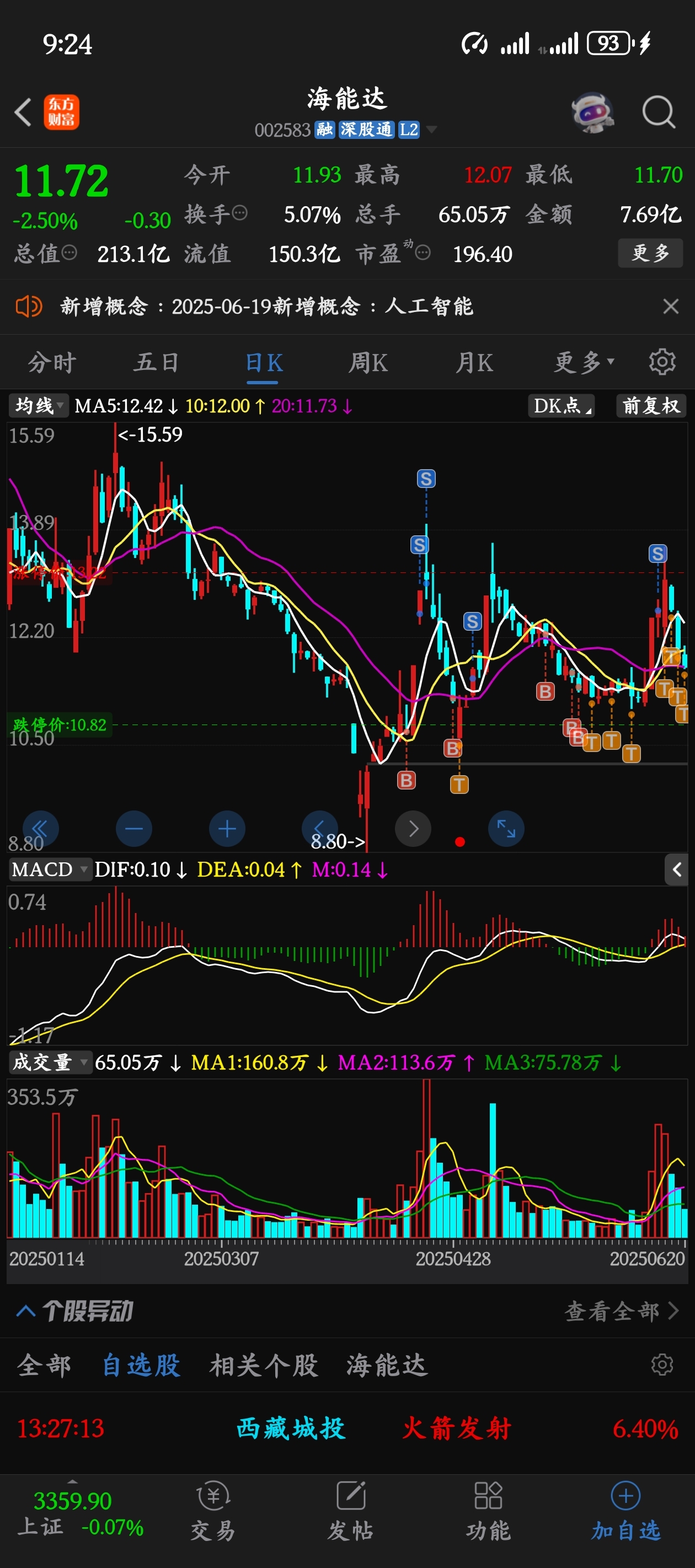Switch to 周K tab
Image resolution: width=695 pixels, height=1568 pixels.
point(368,362)
